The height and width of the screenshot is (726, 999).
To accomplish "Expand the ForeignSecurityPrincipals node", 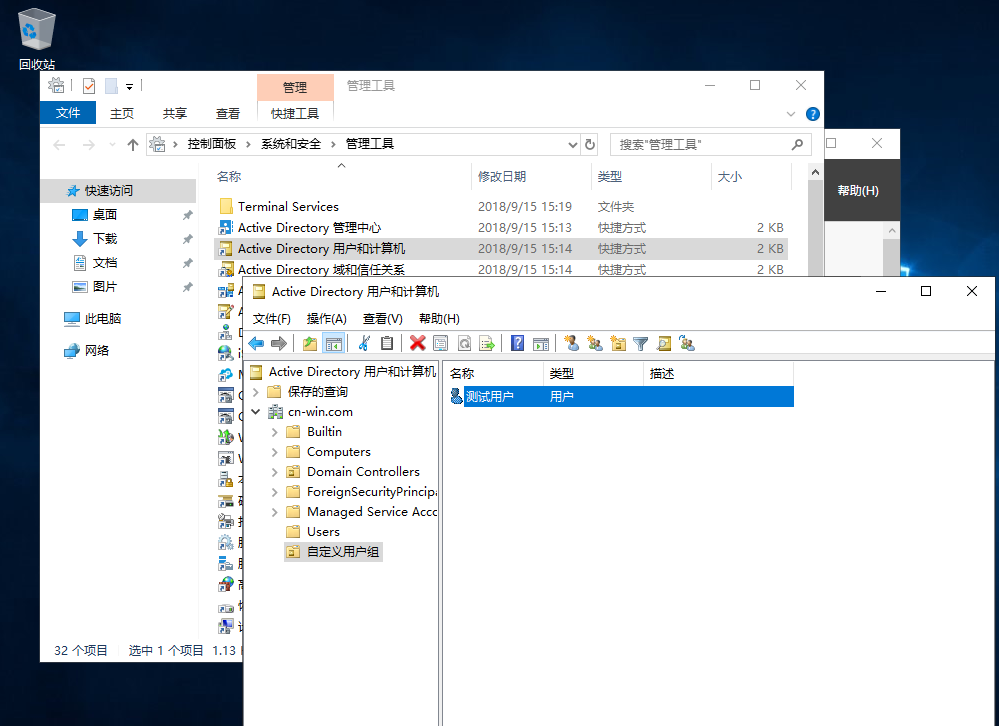I will pos(275,492).
